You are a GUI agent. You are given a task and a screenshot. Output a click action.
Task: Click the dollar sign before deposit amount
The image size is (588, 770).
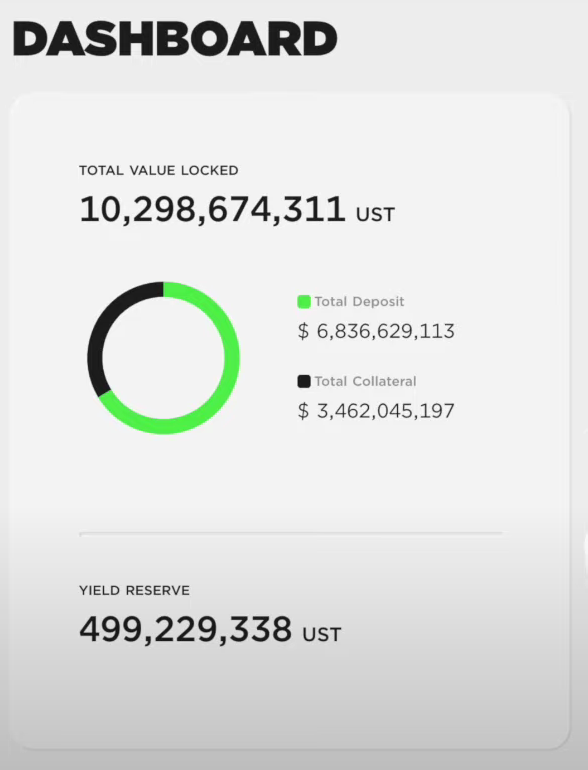[303, 331]
